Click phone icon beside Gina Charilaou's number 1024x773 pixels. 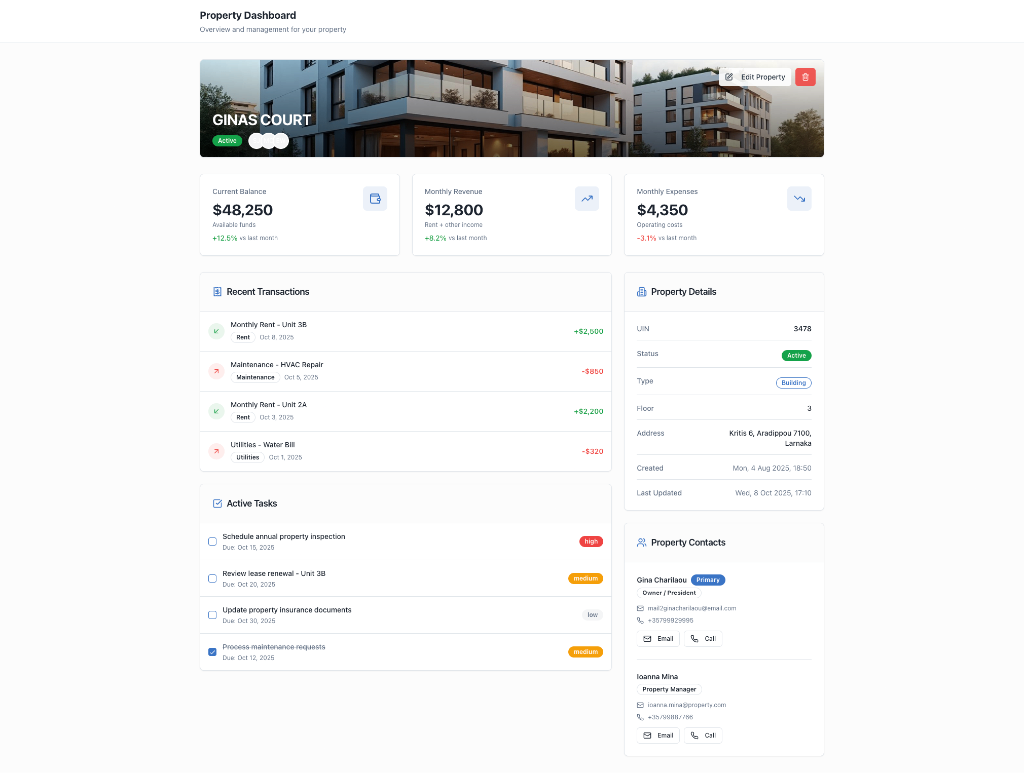point(640,620)
